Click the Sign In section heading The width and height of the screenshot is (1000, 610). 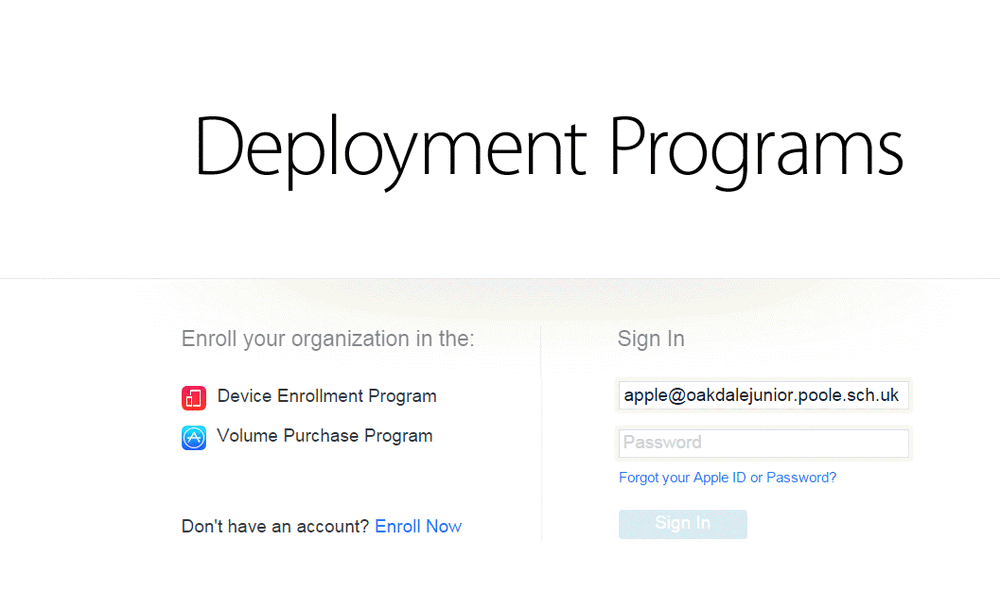(651, 339)
